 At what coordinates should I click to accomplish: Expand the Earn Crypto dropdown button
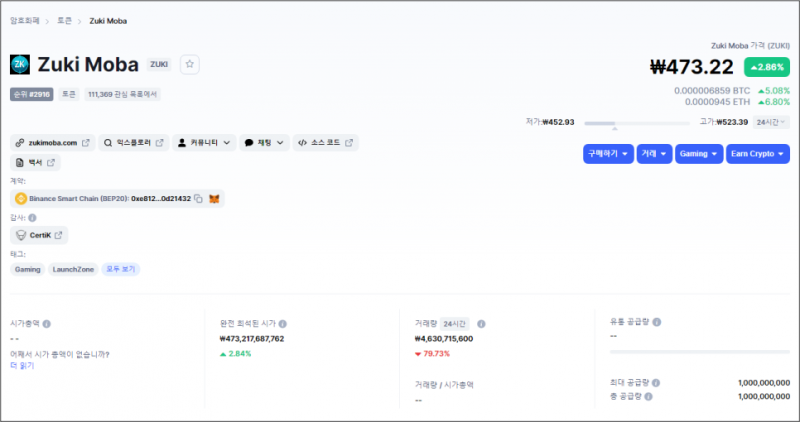[x=758, y=154]
